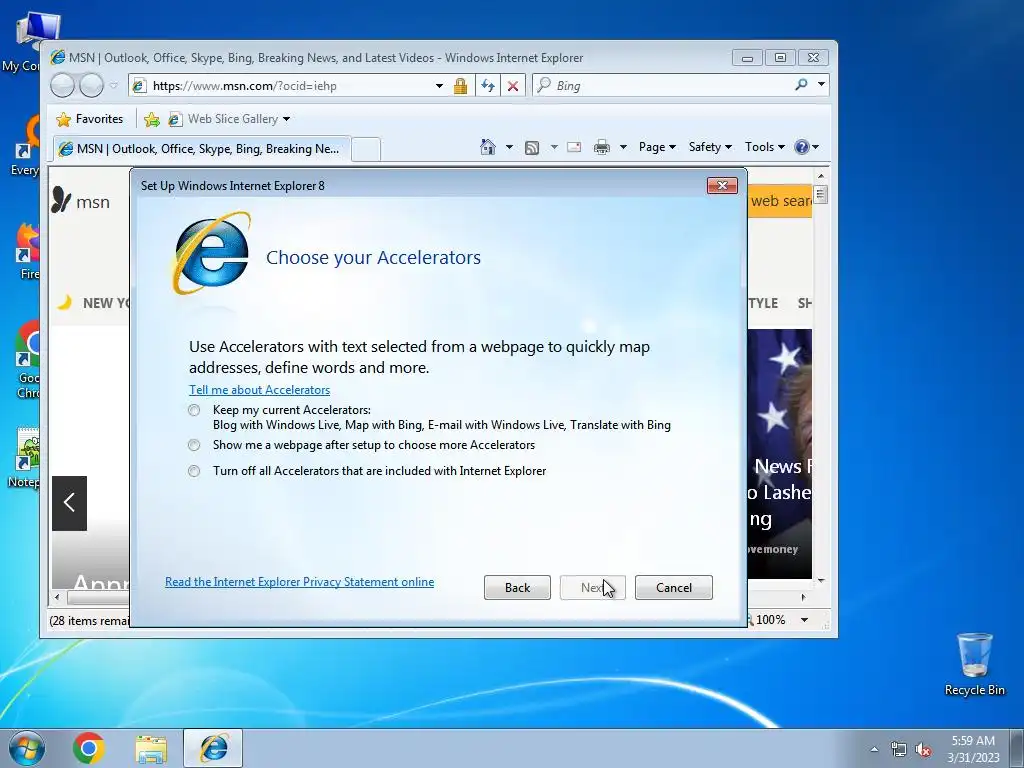
Task: Open the search provider dropdown arrow
Action: [x=821, y=85]
